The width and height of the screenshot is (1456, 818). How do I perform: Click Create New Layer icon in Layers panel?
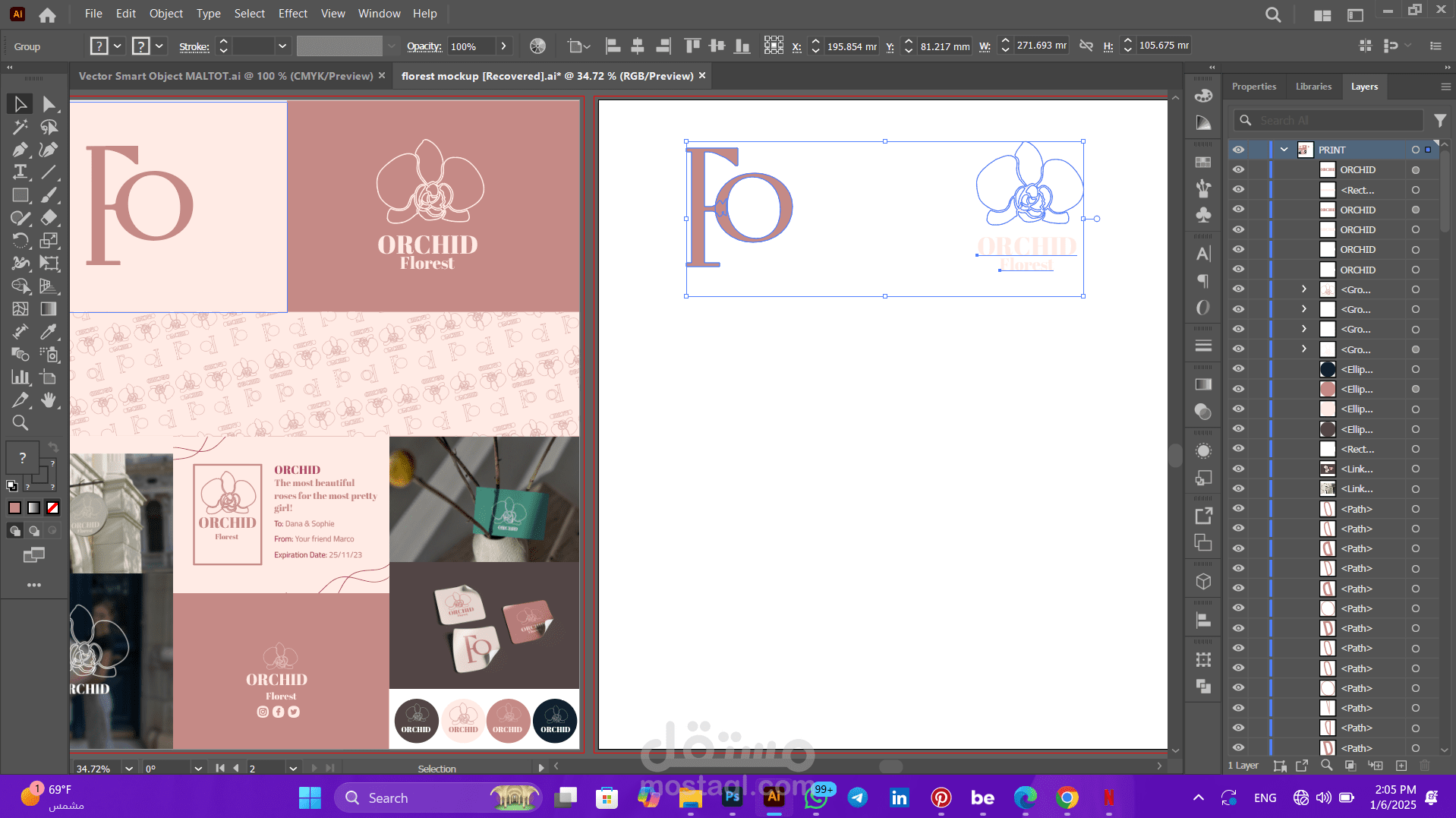click(x=1401, y=766)
